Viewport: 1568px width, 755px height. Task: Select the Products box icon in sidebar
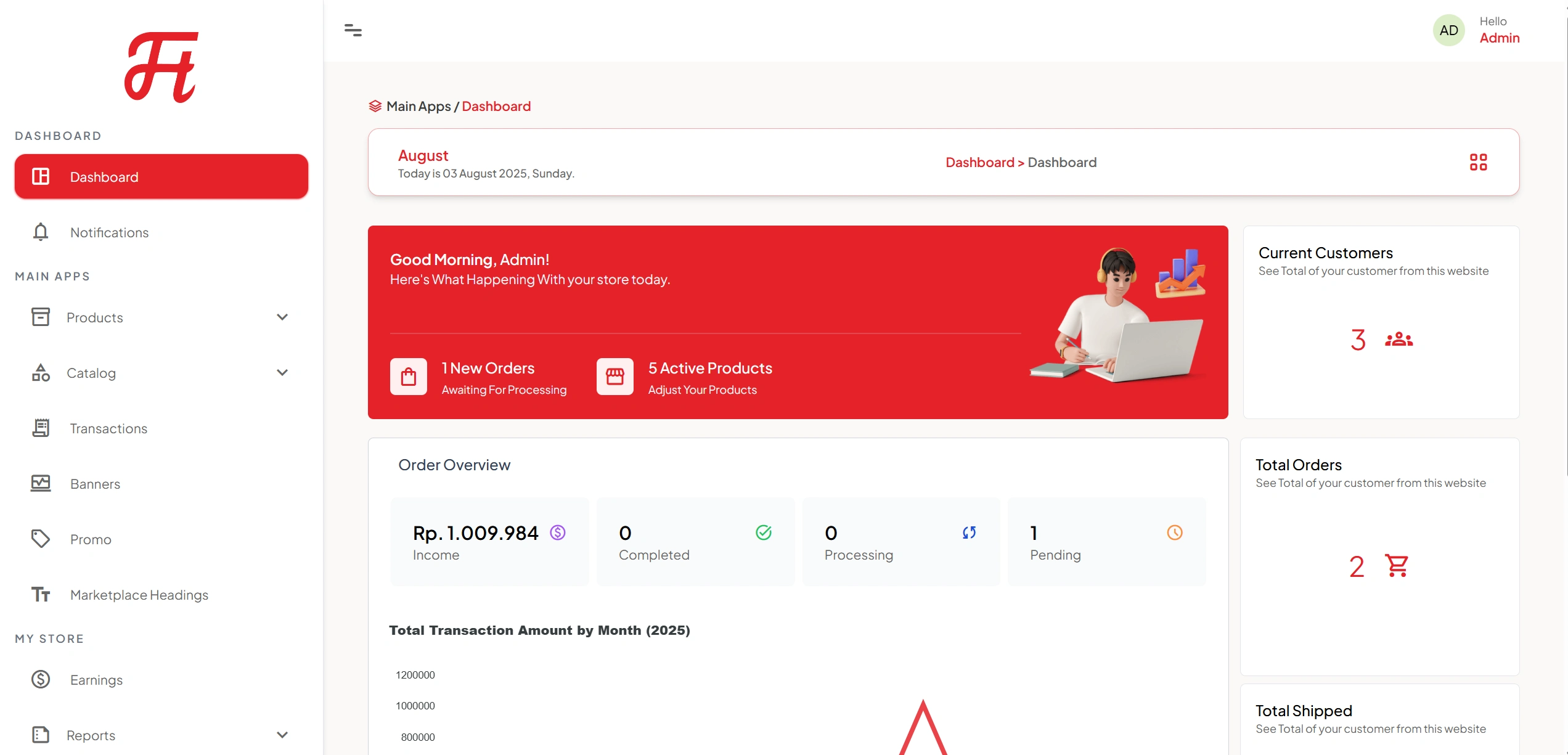coord(40,317)
